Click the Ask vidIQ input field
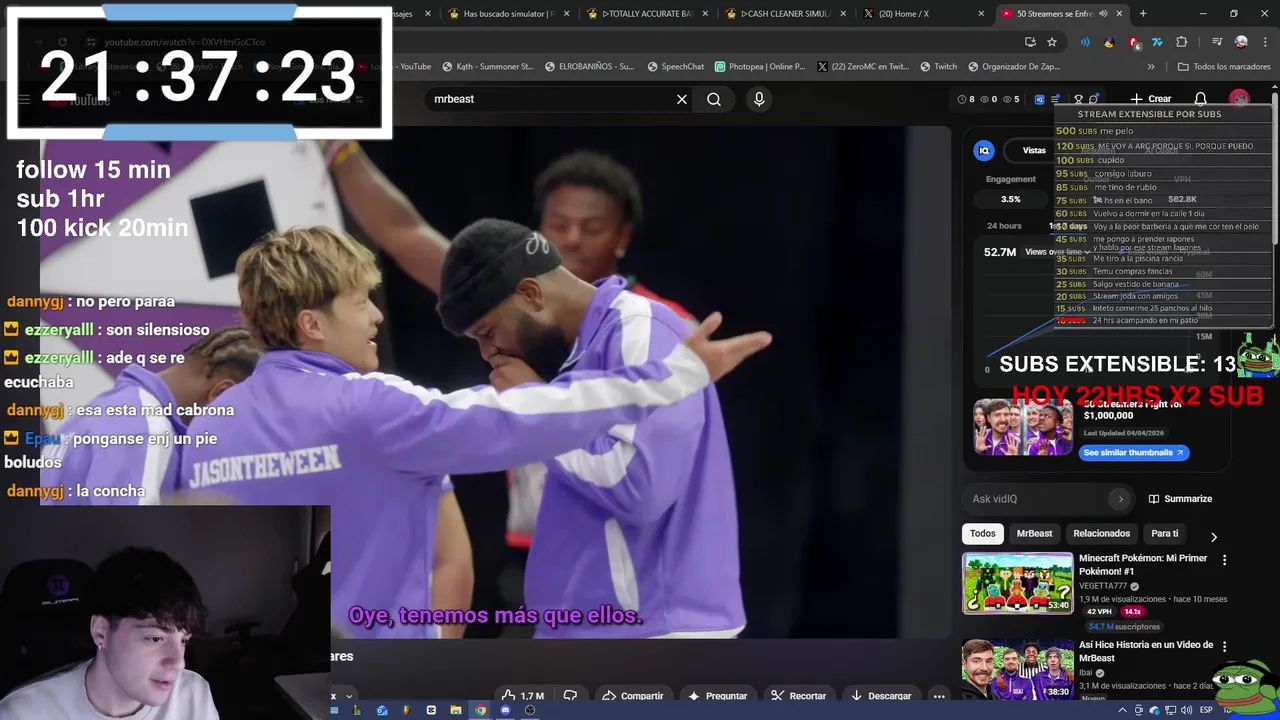The image size is (1280, 720). click(x=1038, y=499)
